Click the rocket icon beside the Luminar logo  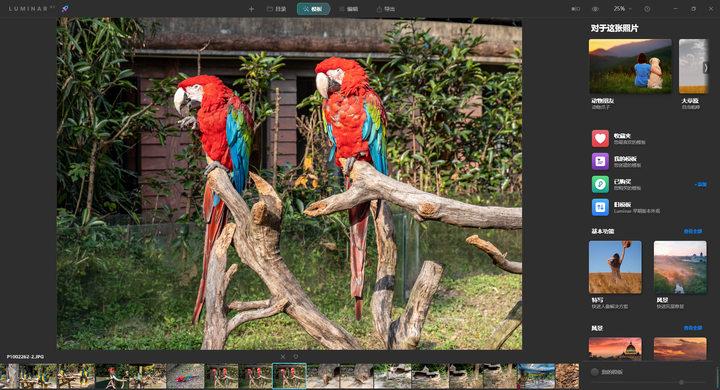tap(65, 9)
